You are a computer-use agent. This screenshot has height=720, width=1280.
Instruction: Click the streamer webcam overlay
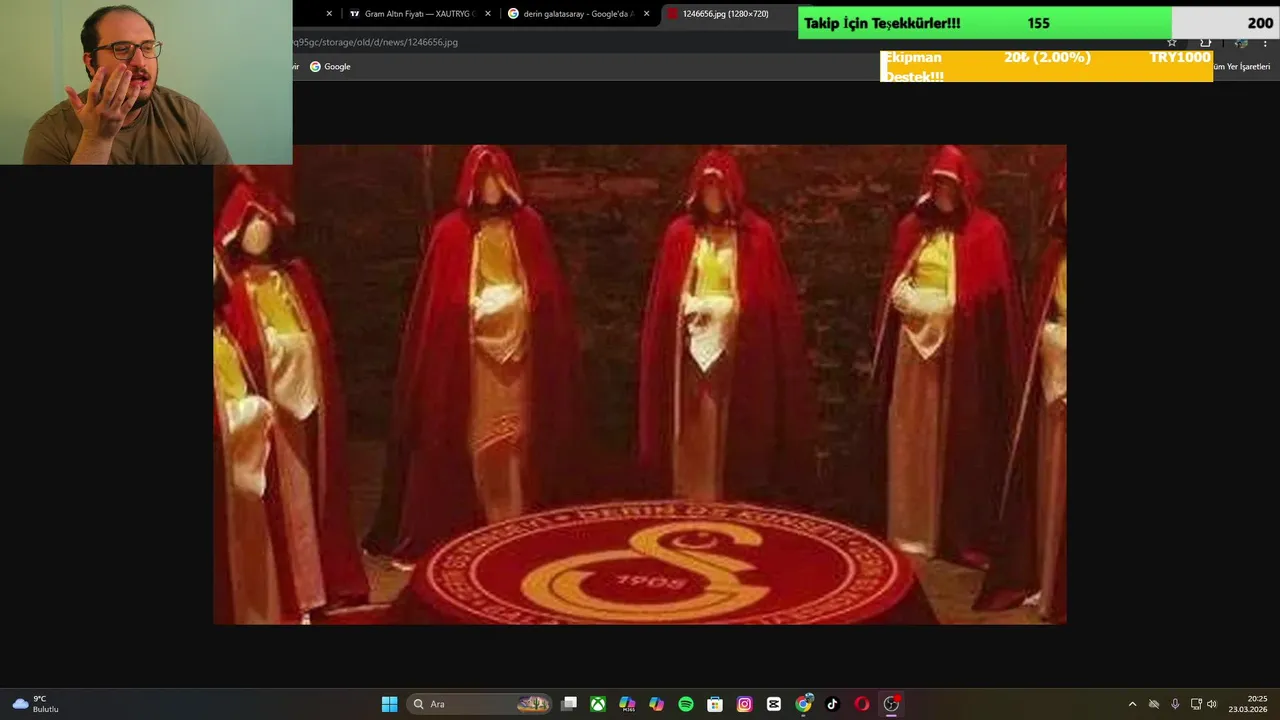click(x=146, y=82)
